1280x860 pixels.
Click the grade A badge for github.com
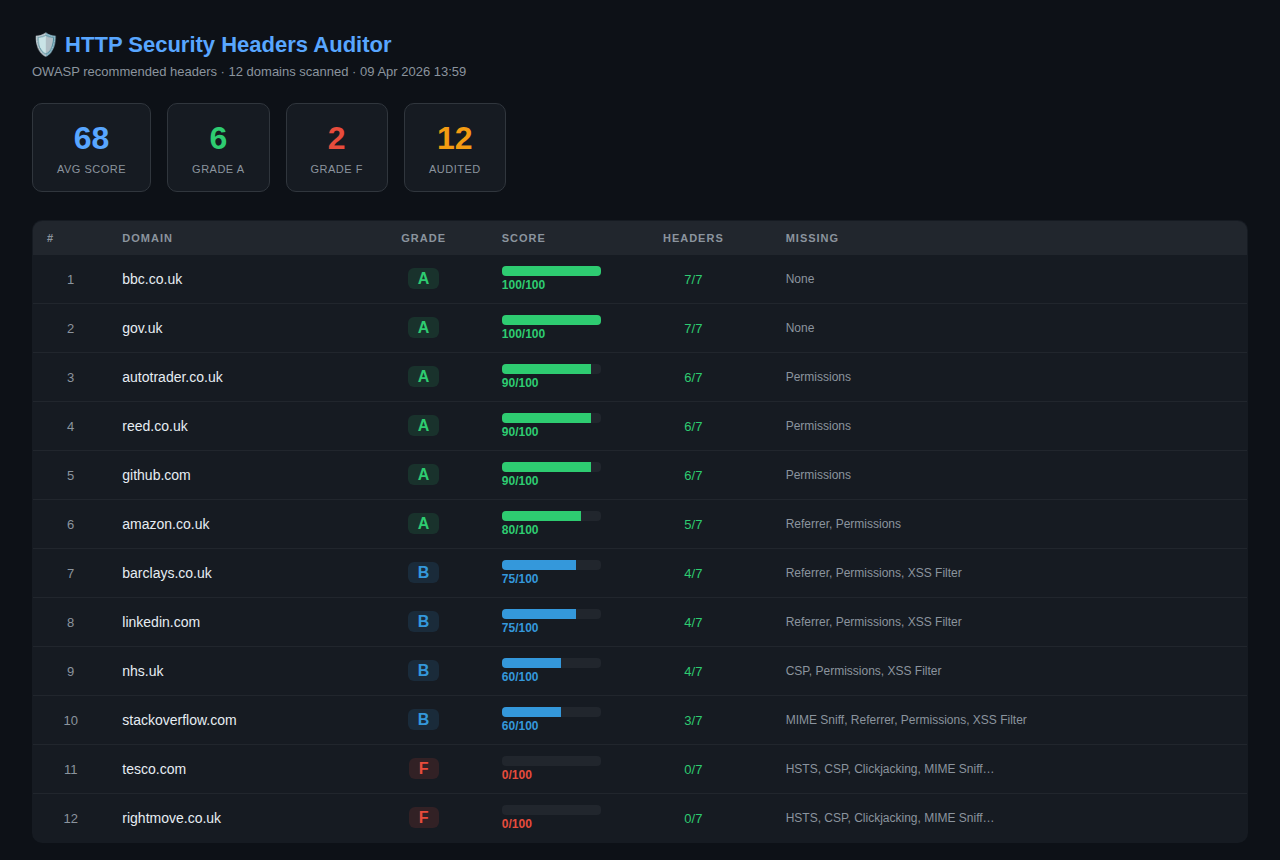(x=423, y=474)
